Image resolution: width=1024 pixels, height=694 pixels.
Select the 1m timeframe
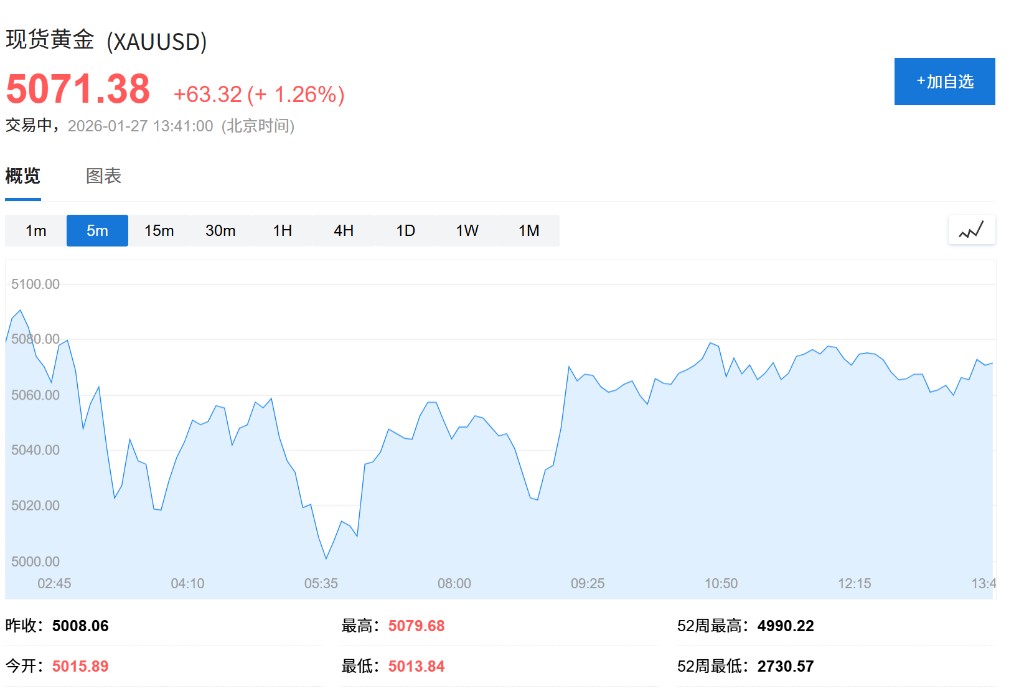[36, 231]
